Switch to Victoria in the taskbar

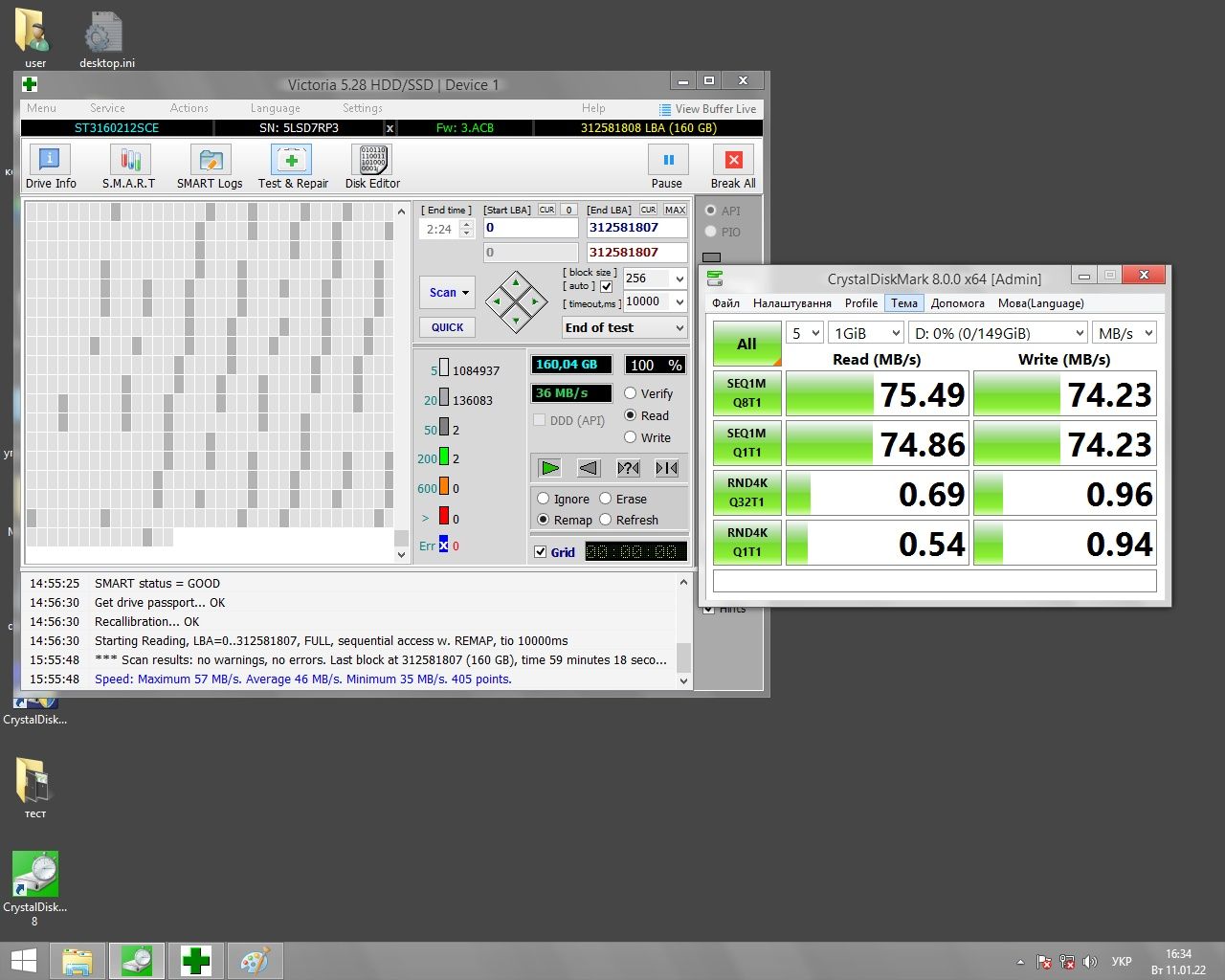(196, 961)
